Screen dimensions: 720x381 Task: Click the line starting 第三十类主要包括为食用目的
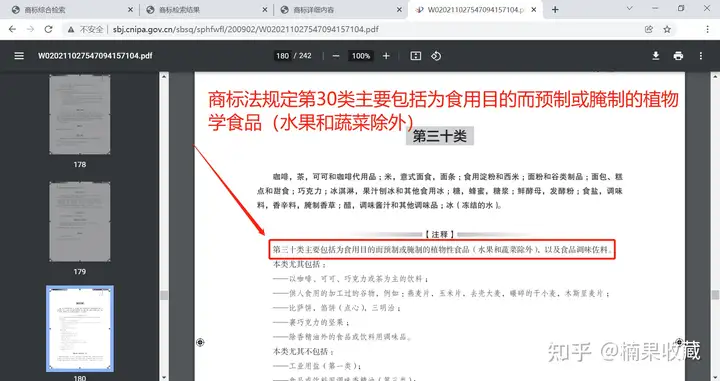click(442, 250)
